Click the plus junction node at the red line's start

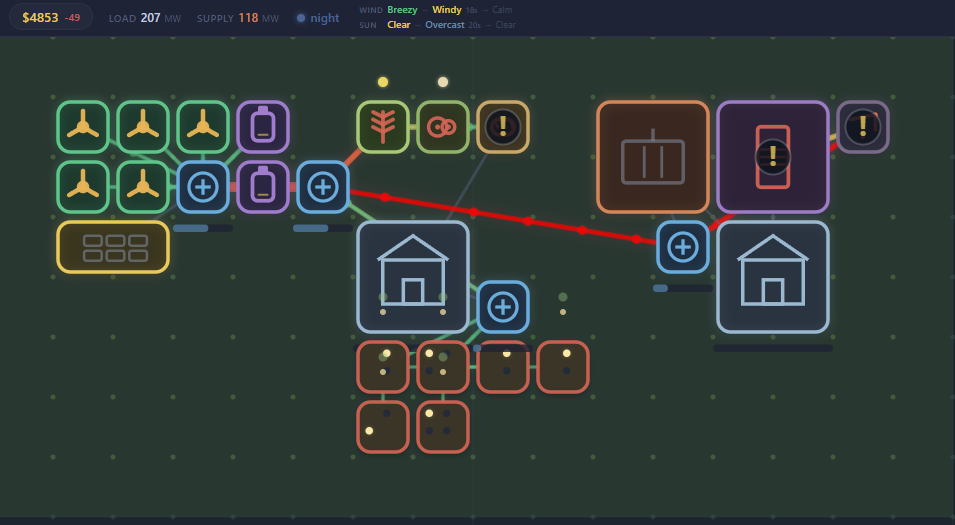(323, 187)
